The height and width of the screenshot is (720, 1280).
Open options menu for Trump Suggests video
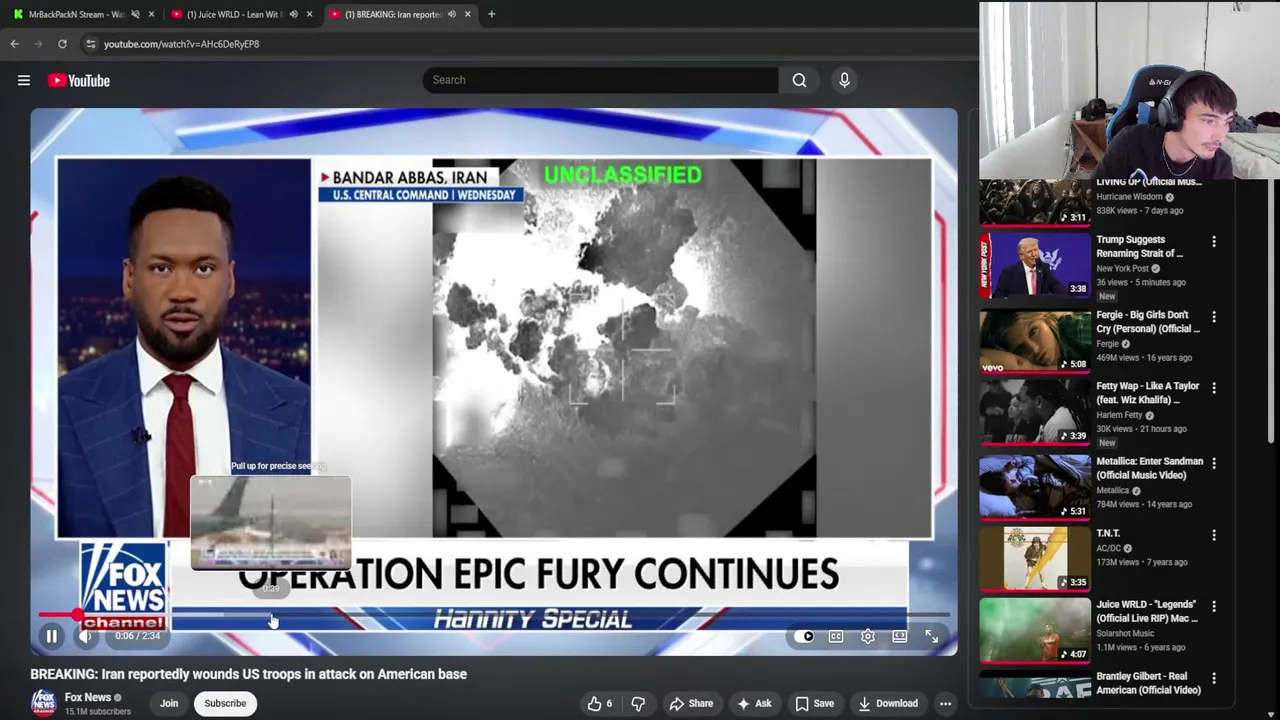coord(1214,242)
